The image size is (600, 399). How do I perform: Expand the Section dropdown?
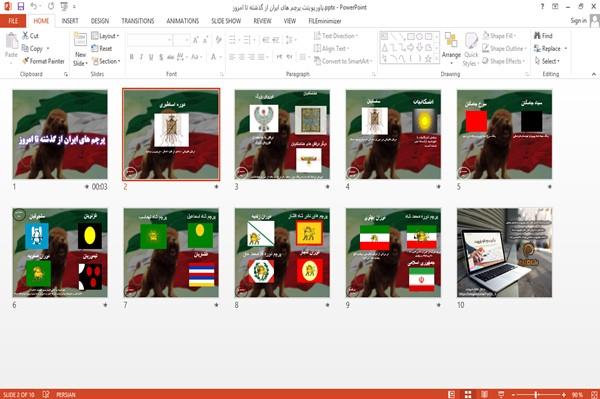point(106,61)
